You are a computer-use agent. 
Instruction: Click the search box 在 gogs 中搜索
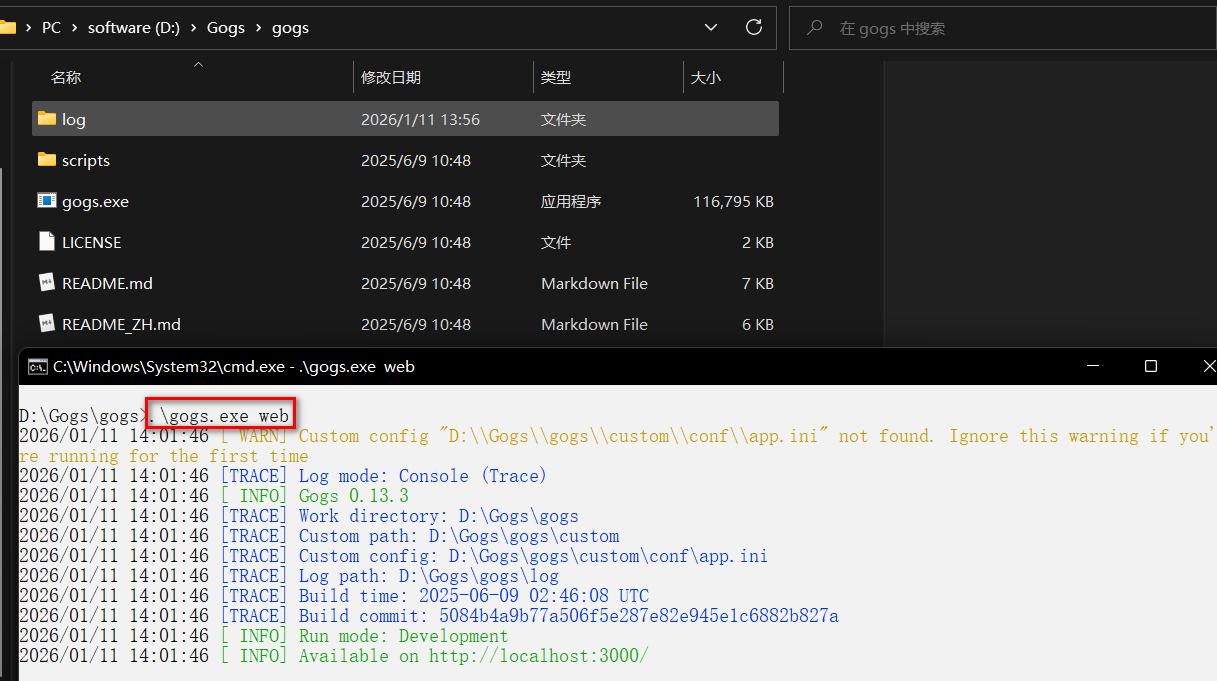tap(1003, 28)
